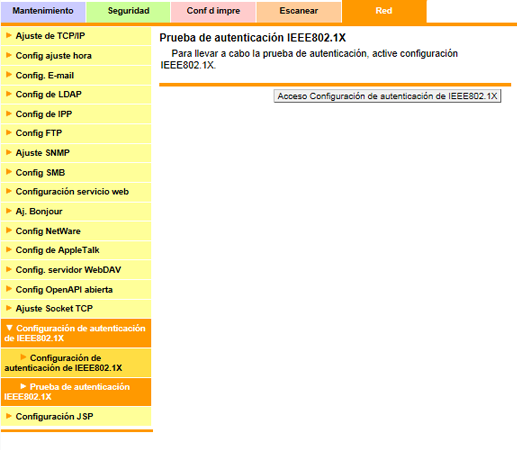
Task: Click arrow icon beside Ajuste de TCP/IP
Action: tap(9, 35)
